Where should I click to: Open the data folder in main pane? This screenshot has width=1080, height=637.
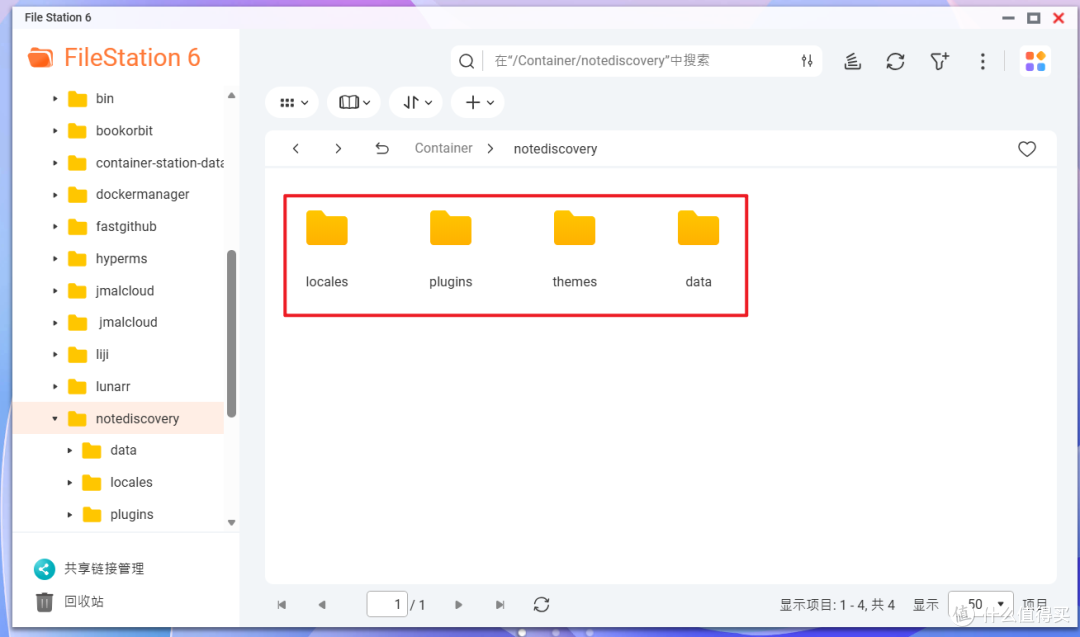[698, 228]
